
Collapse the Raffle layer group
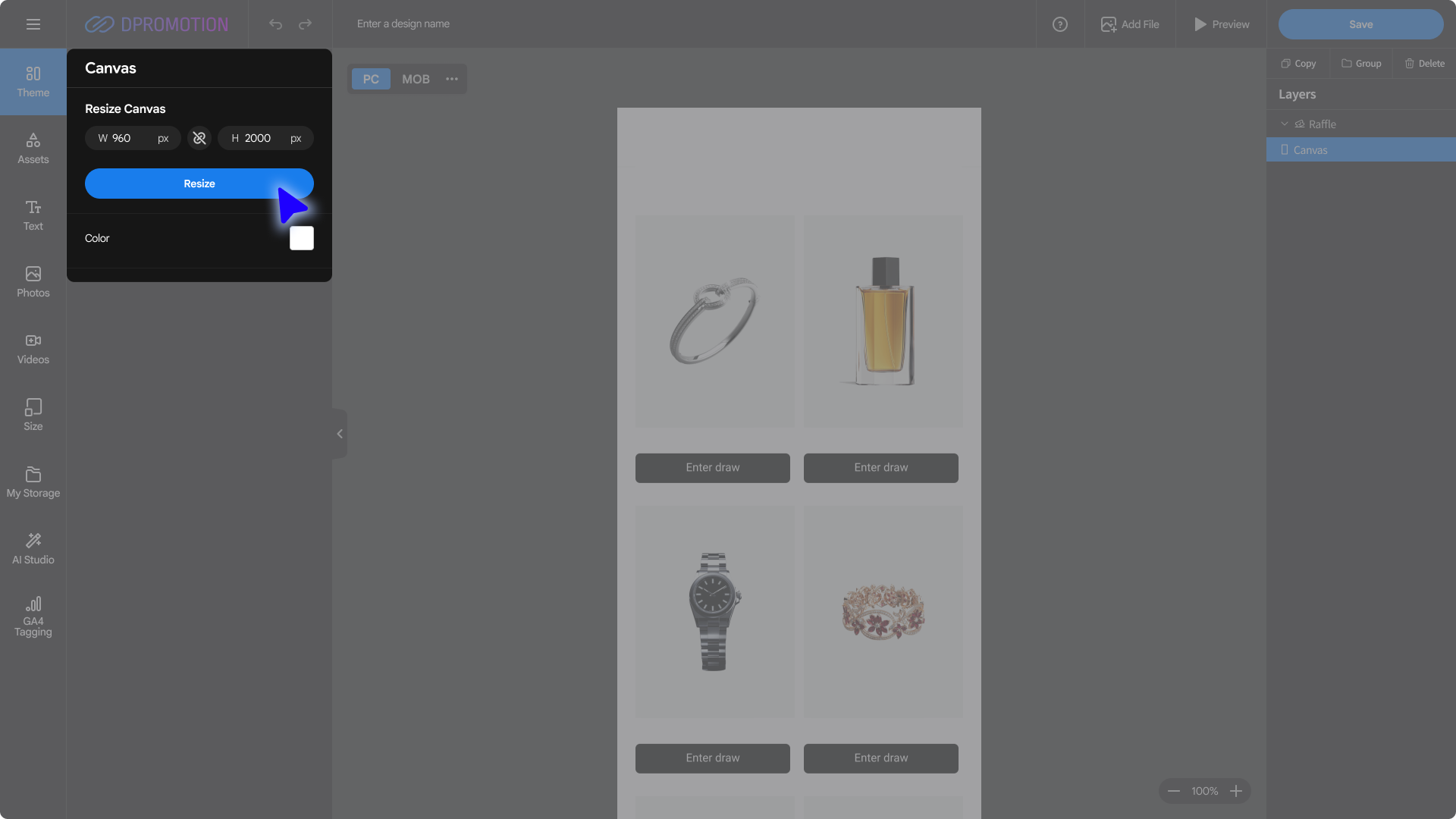1284,124
